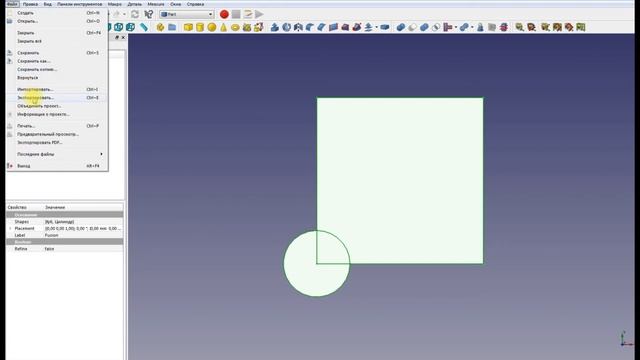Start recording a macro with red button
Viewport: 640px width, 360px height.
(224, 14)
